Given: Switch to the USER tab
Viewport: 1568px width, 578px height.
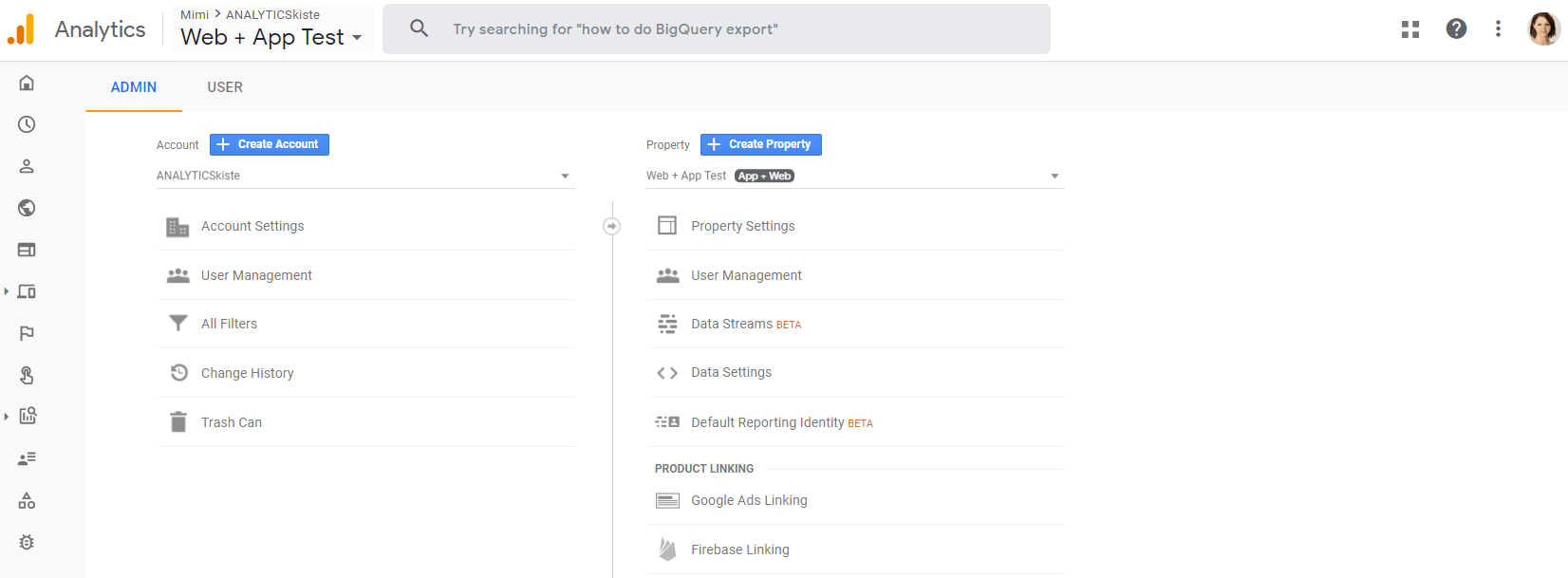Looking at the screenshot, I should coord(225,87).
